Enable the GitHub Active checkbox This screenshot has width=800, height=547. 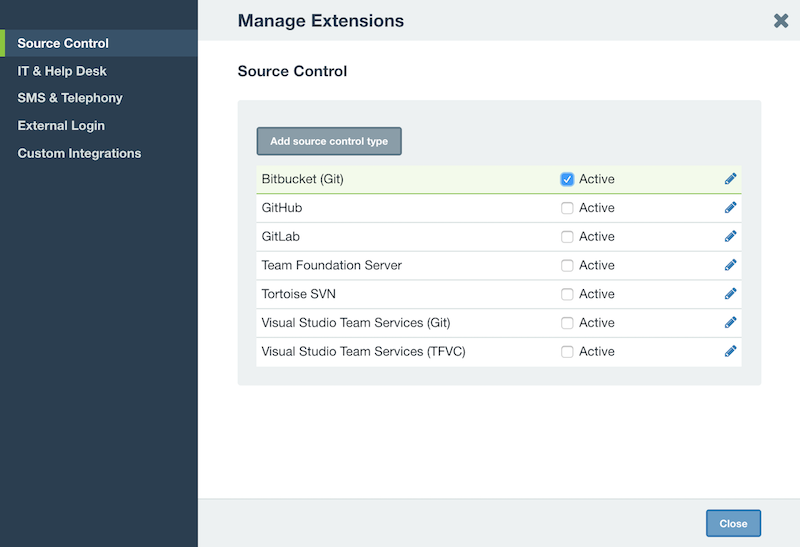[567, 208]
